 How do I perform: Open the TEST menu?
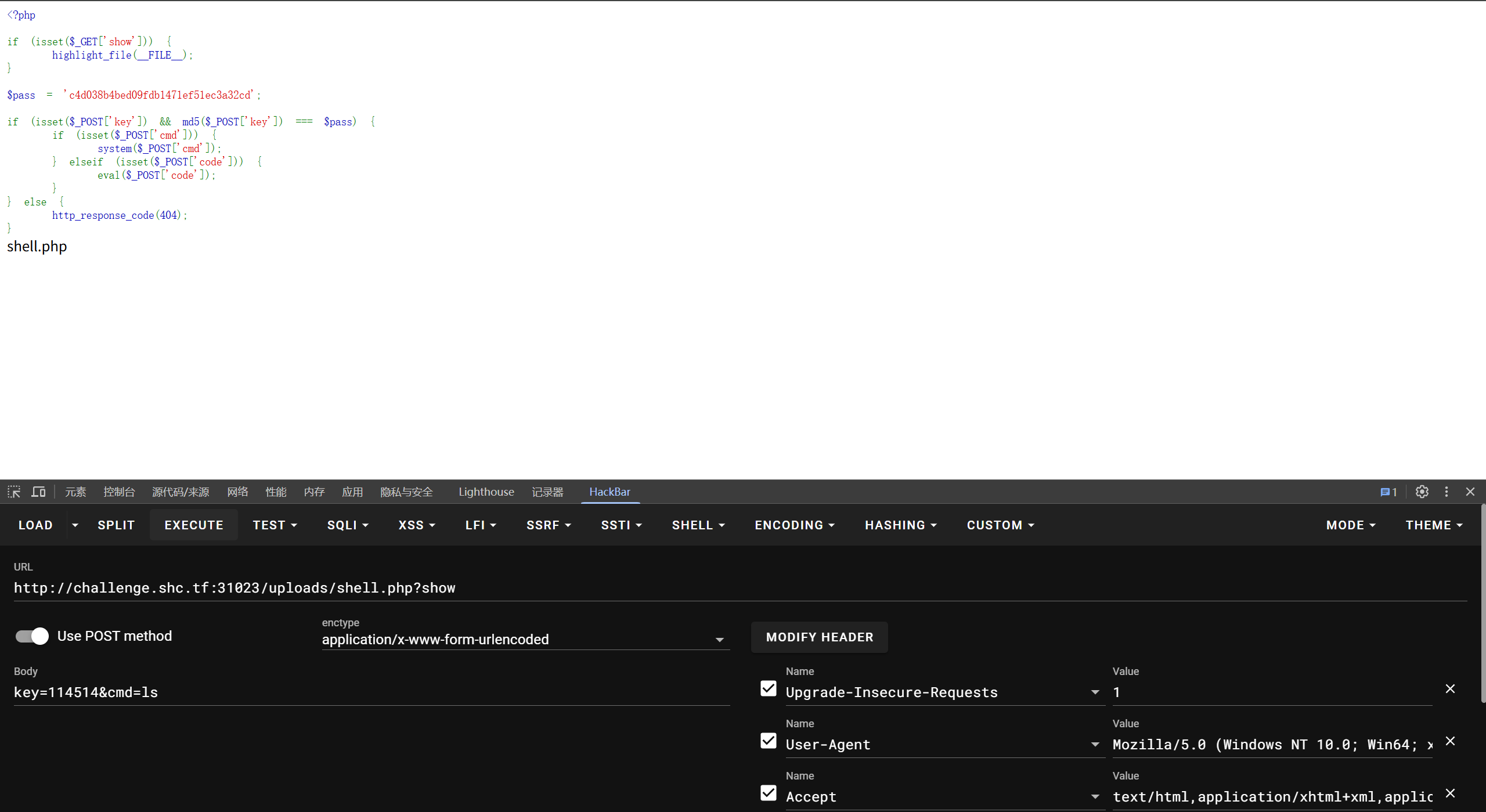(275, 525)
